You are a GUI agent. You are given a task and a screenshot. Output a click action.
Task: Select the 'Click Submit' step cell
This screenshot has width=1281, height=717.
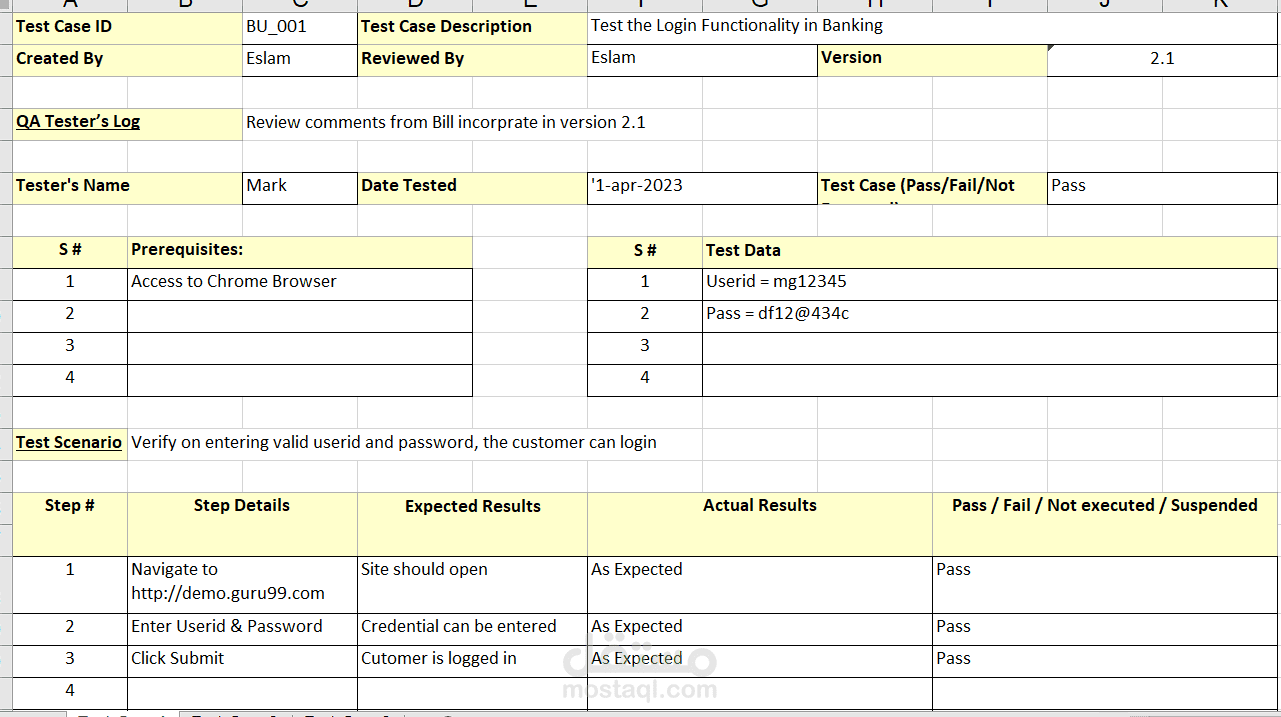[x=242, y=661]
